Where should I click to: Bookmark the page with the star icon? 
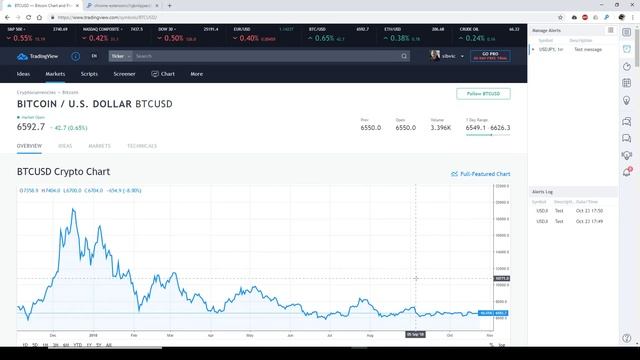[560, 17]
